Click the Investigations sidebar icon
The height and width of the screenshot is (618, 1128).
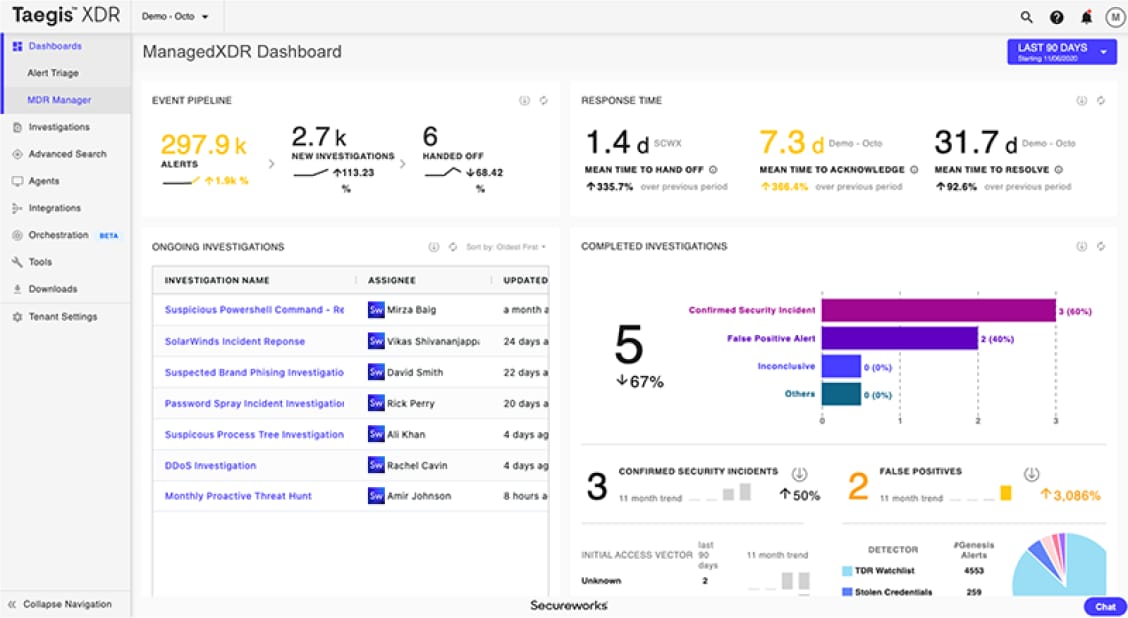(17, 127)
